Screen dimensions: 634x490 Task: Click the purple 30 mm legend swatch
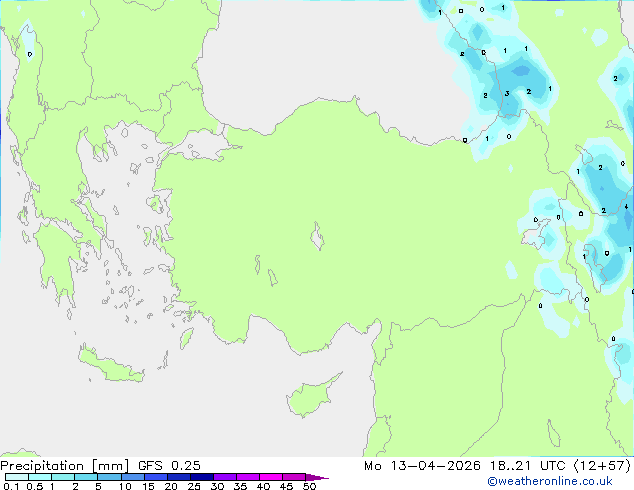pos(225,478)
